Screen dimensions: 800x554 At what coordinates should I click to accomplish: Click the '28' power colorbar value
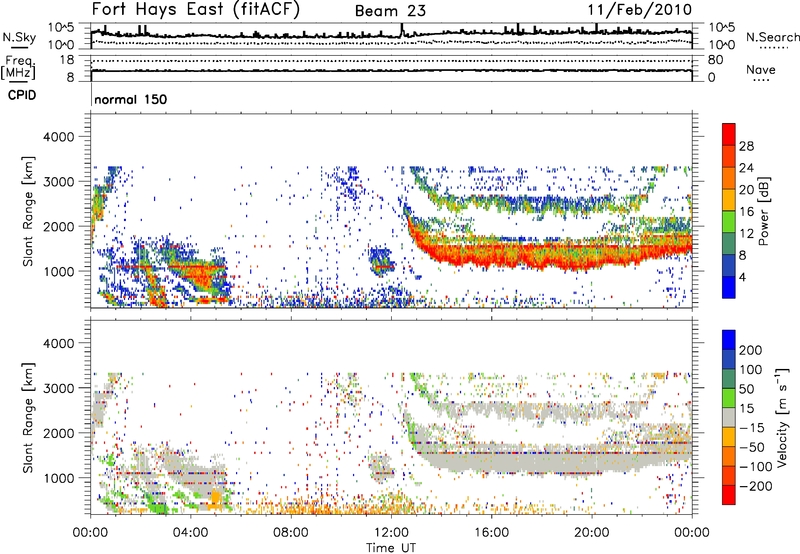[x=746, y=146]
